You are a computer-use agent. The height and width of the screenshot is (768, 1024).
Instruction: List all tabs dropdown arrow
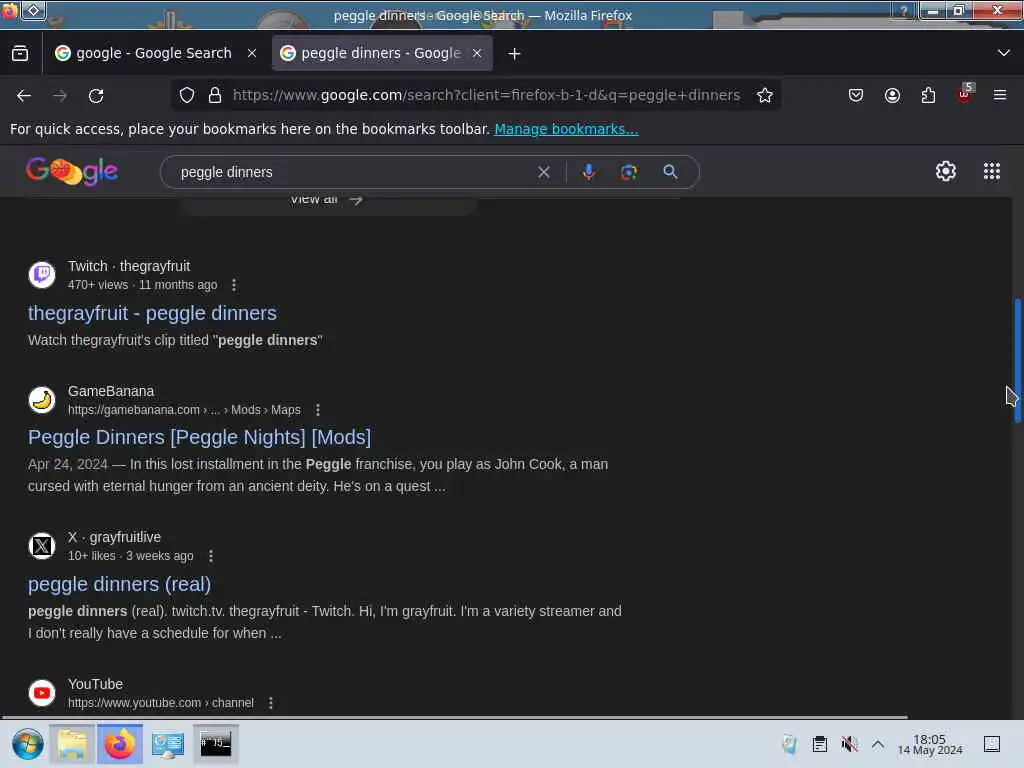1003,53
